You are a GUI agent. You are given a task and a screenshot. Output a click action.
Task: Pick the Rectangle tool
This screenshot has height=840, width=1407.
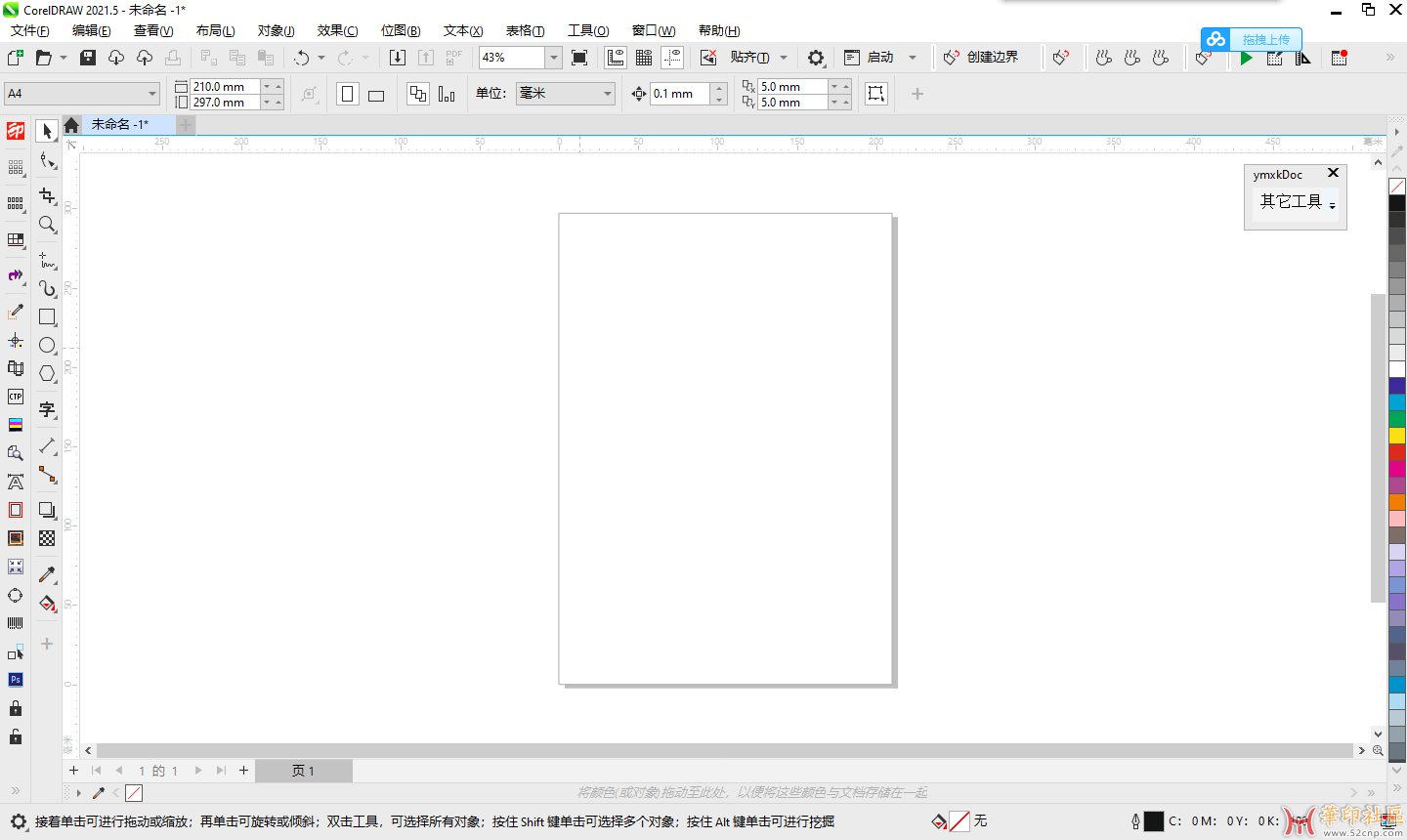47,316
